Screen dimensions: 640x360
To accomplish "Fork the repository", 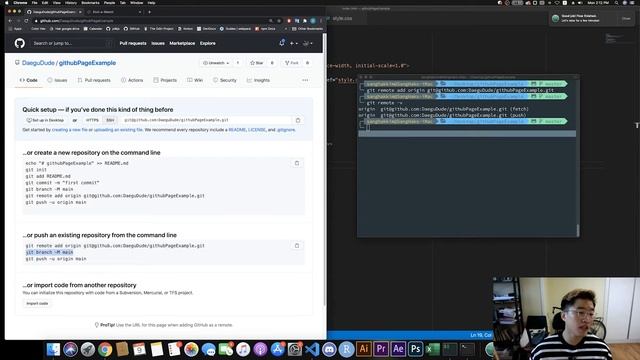I will 292,63.
